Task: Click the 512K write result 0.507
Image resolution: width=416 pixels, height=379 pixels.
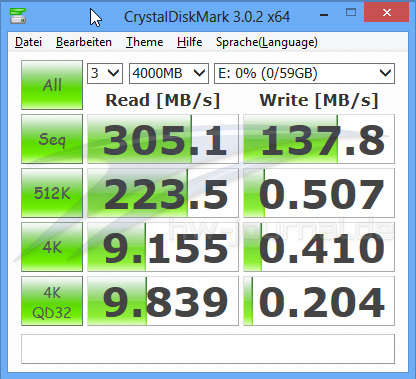Action: tap(319, 193)
